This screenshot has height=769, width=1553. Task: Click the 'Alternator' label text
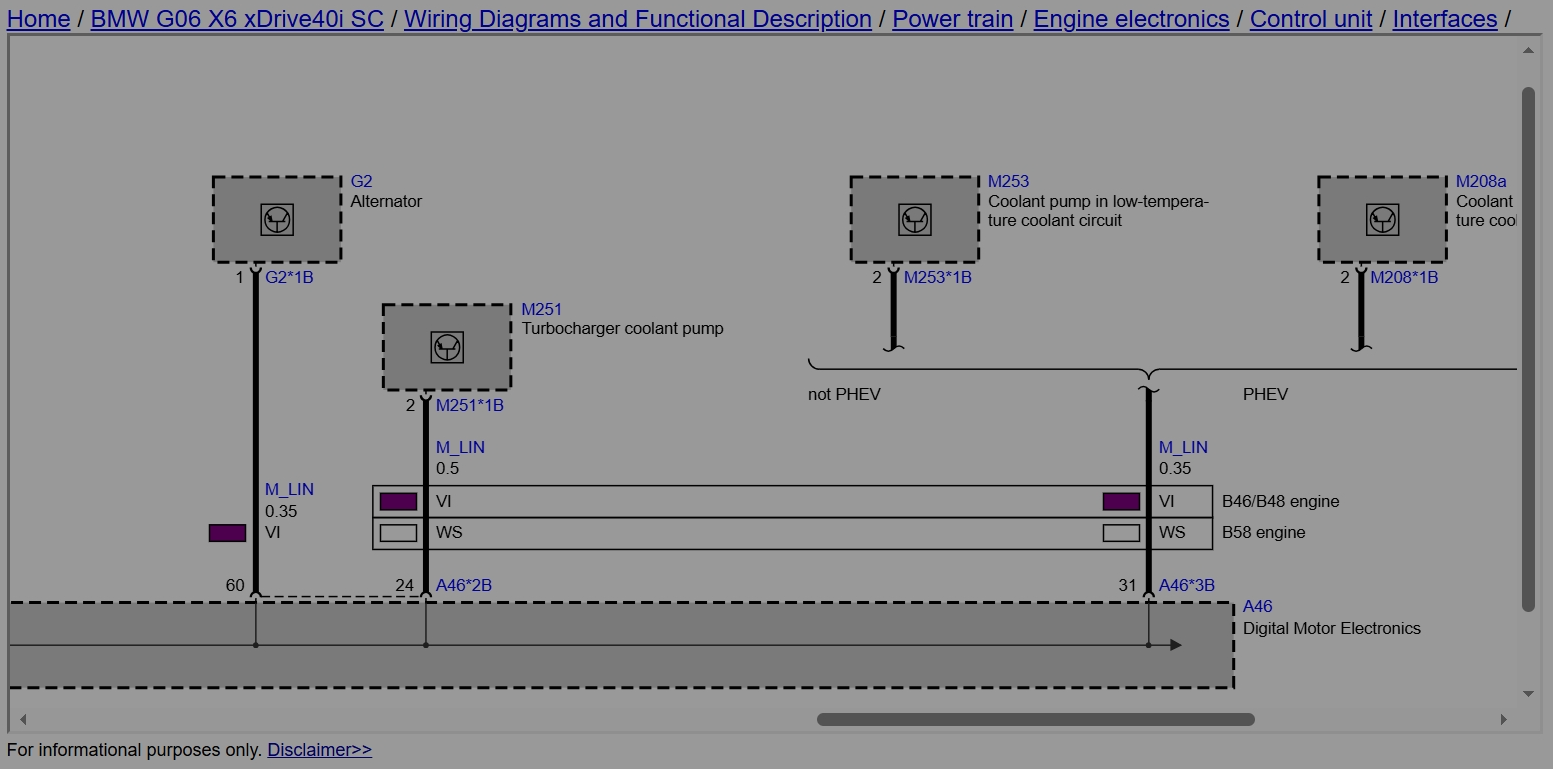[x=386, y=201]
